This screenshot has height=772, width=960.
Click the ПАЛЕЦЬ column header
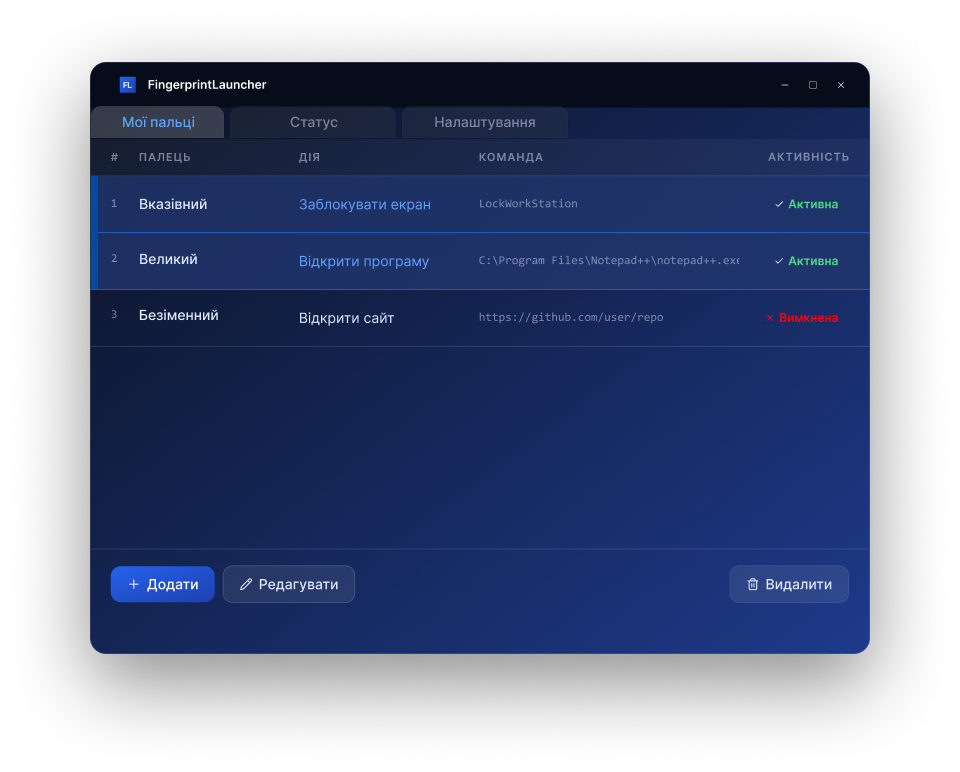point(165,157)
